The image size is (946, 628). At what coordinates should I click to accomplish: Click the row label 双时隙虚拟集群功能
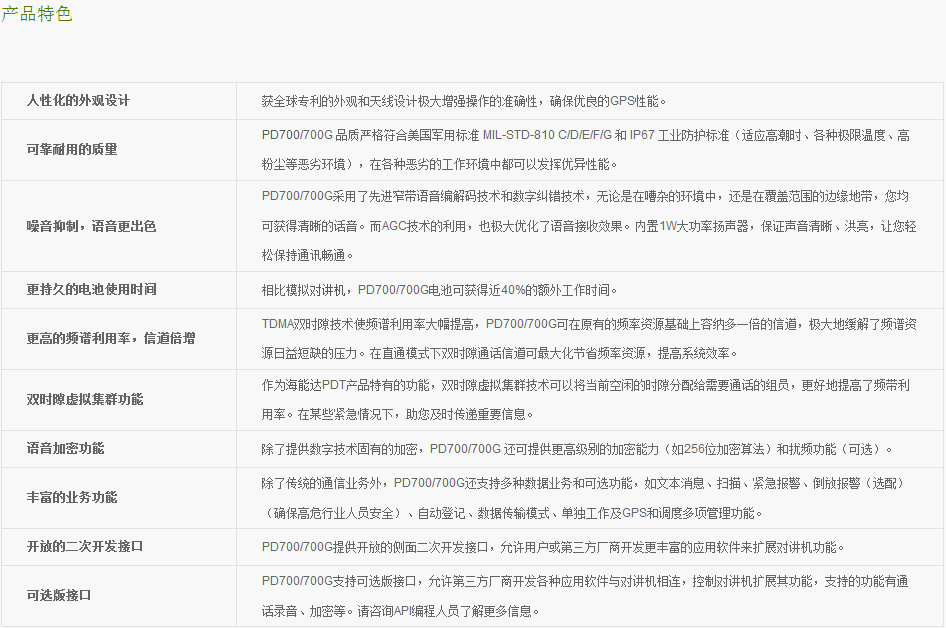coord(85,399)
